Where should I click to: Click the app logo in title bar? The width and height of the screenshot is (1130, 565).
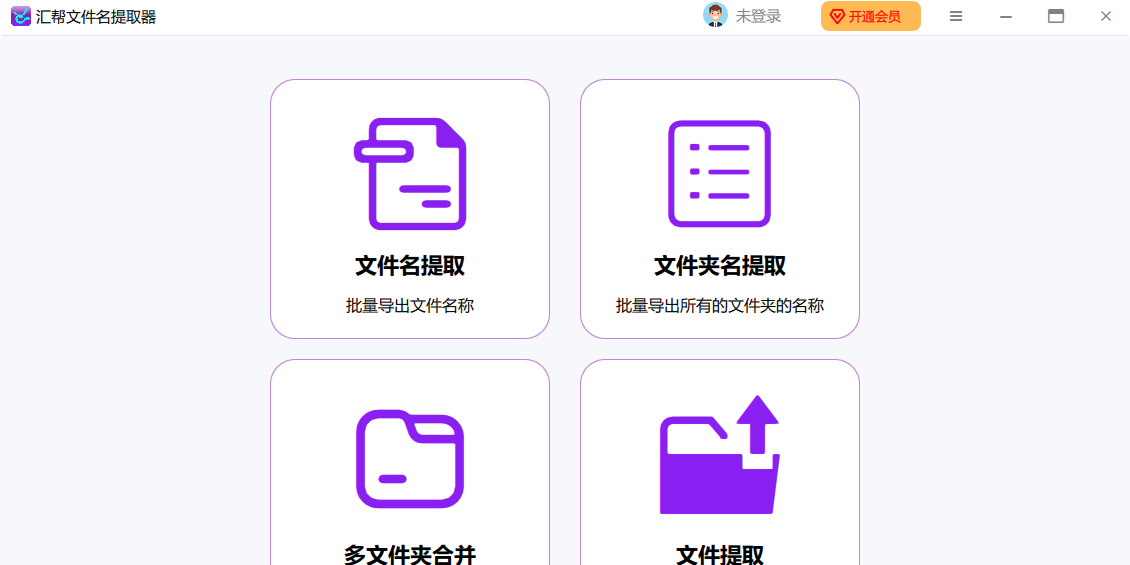point(20,17)
